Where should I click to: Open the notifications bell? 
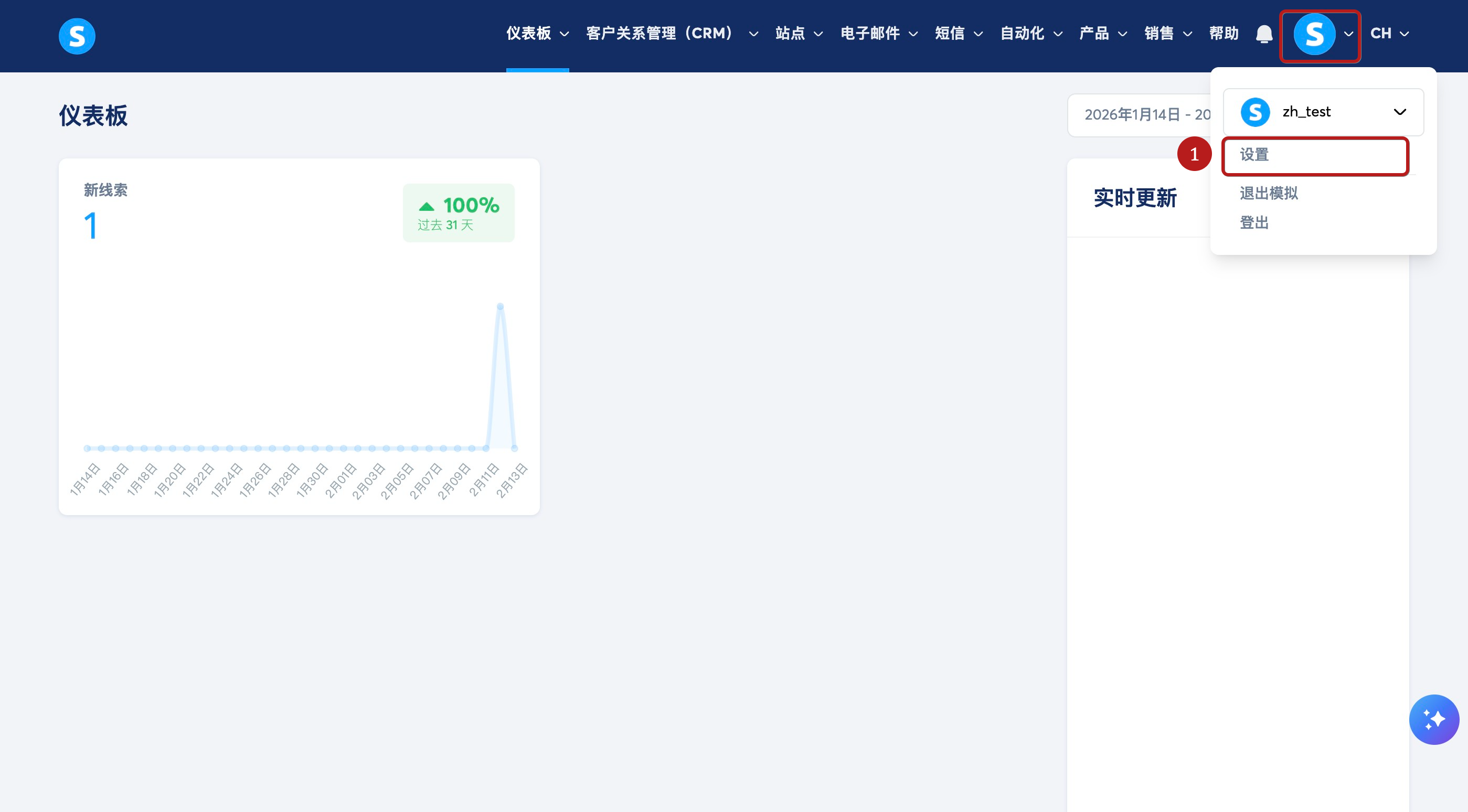click(x=1264, y=34)
